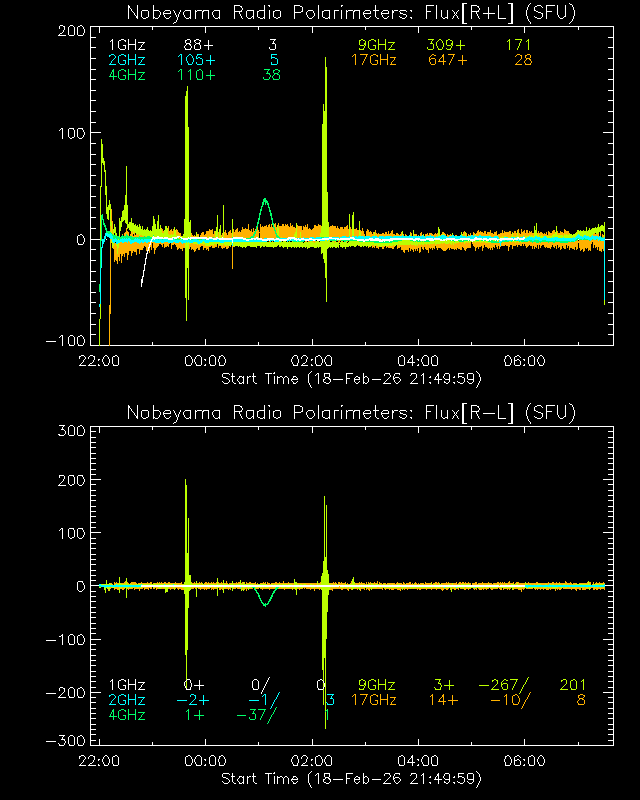Image resolution: width=640 pixels, height=800 pixels.
Task: Click the 9GHz legend label in top plot
Action: [x=378, y=45]
